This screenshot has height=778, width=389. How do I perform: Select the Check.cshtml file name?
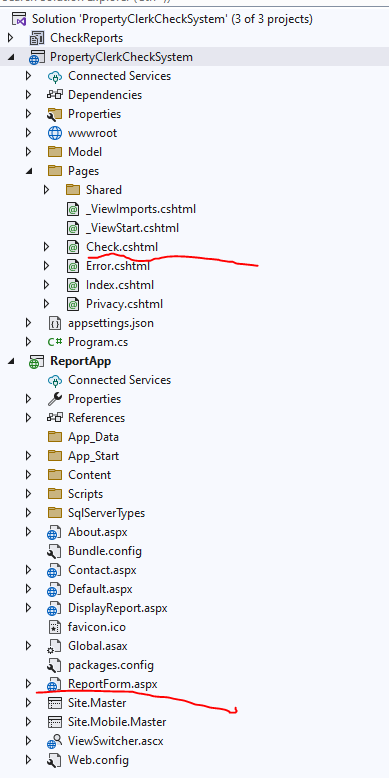tap(122, 247)
